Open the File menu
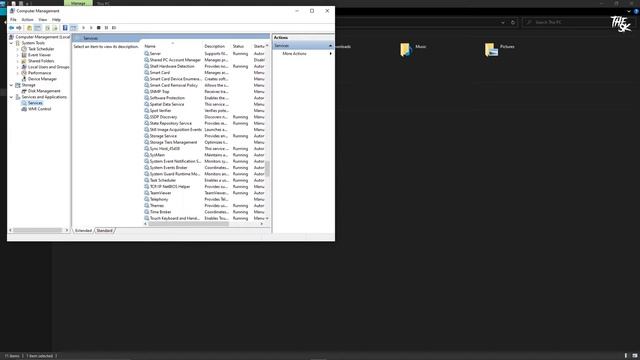 pos(13,20)
